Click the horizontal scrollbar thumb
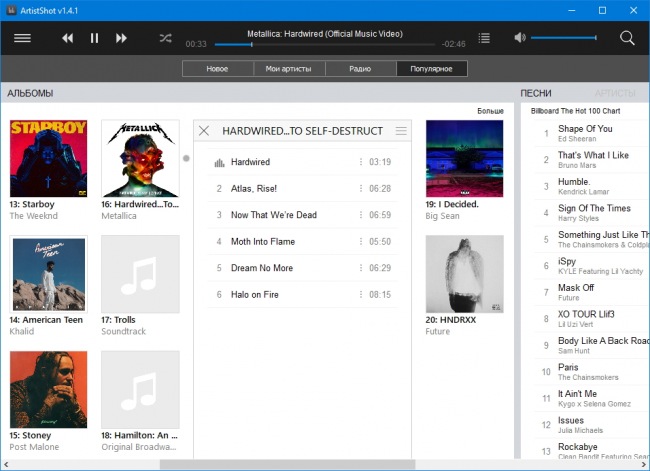 click(287, 465)
